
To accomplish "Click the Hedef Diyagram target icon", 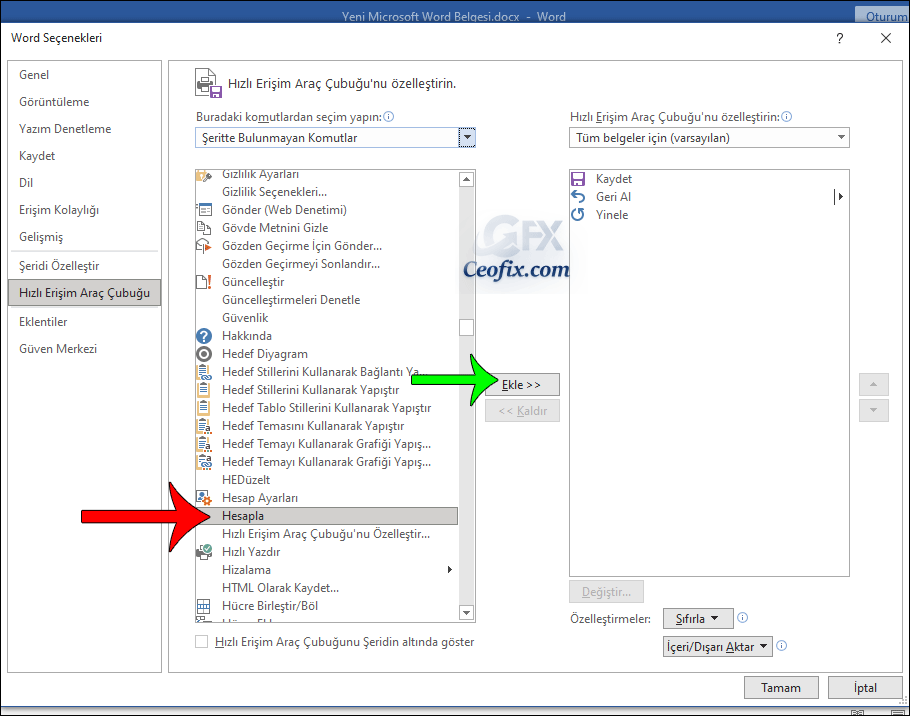I will [x=204, y=354].
